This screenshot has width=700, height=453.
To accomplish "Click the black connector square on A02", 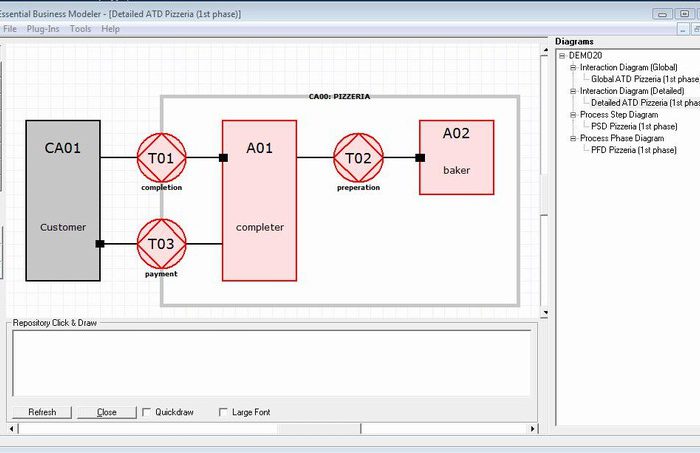I will pyautogui.click(x=420, y=157).
